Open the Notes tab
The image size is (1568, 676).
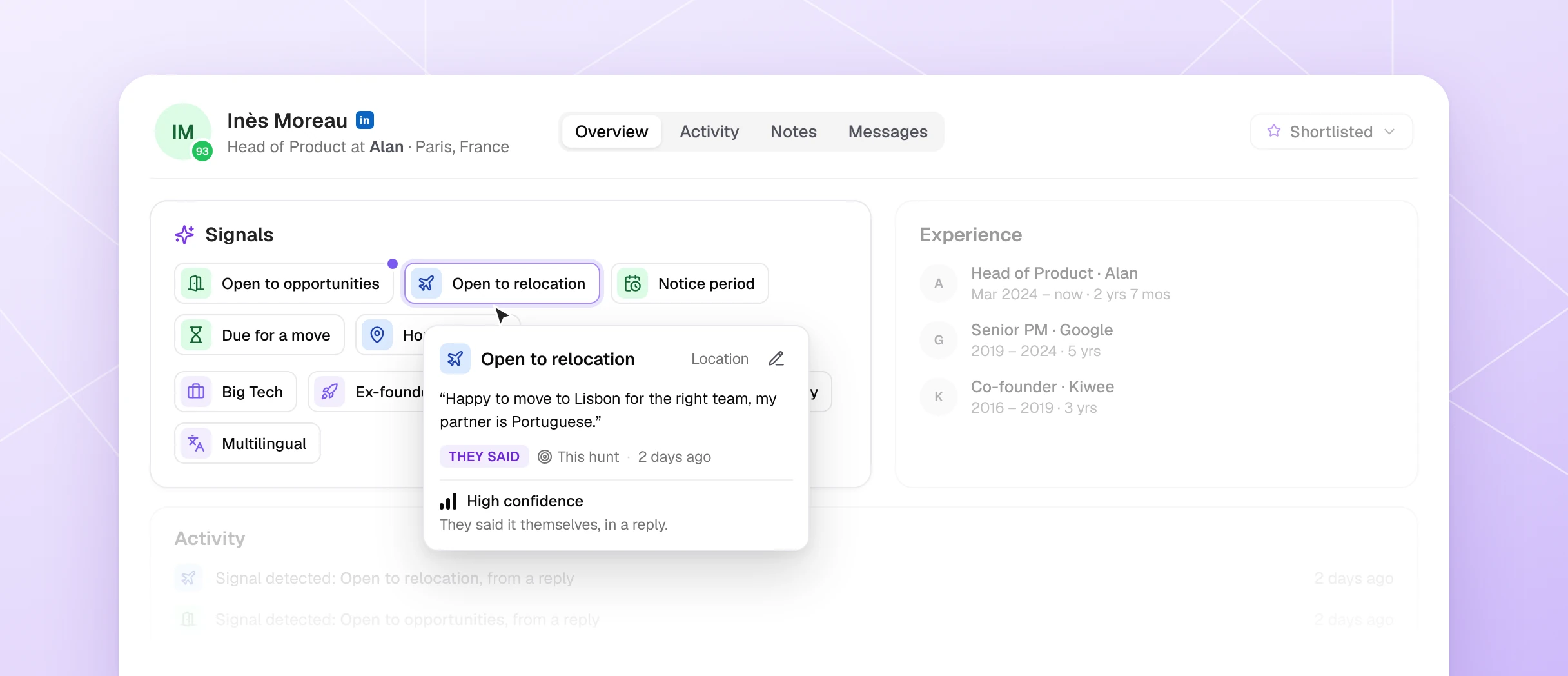(x=794, y=132)
